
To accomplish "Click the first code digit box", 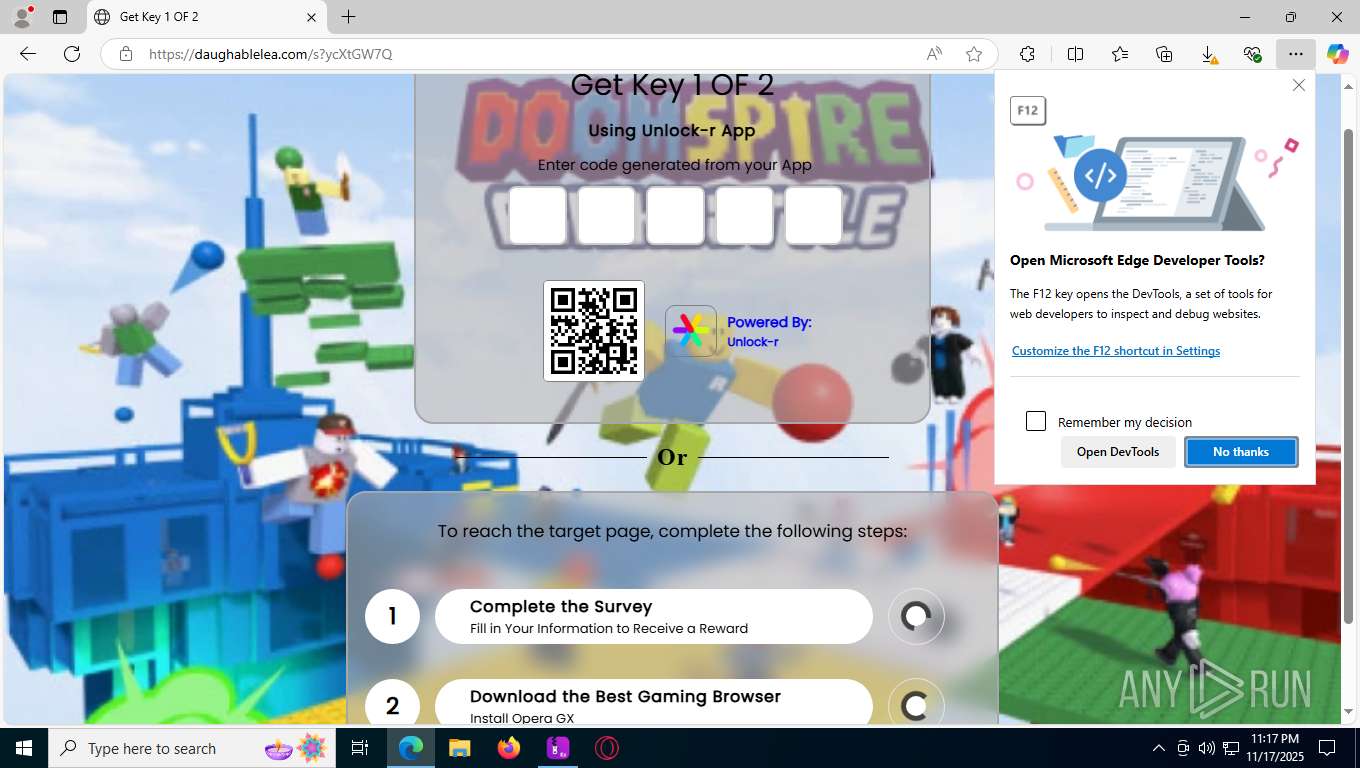I will click(538, 215).
